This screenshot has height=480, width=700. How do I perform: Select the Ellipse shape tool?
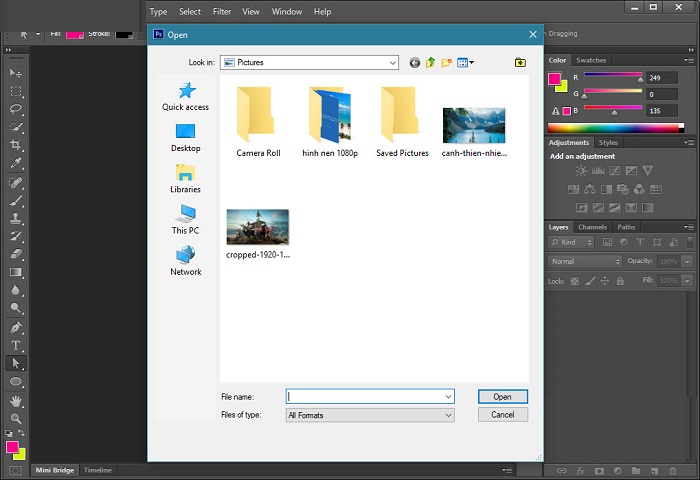[16, 382]
